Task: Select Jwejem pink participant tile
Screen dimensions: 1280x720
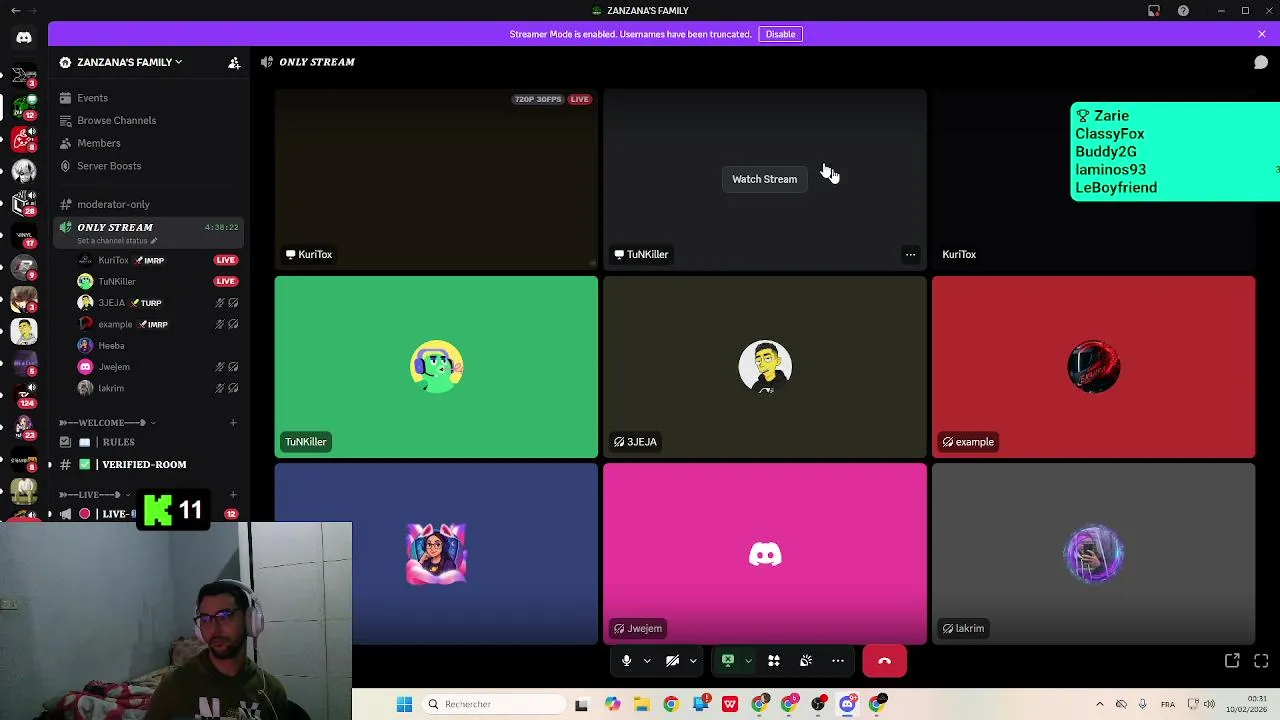Action: 765,554
